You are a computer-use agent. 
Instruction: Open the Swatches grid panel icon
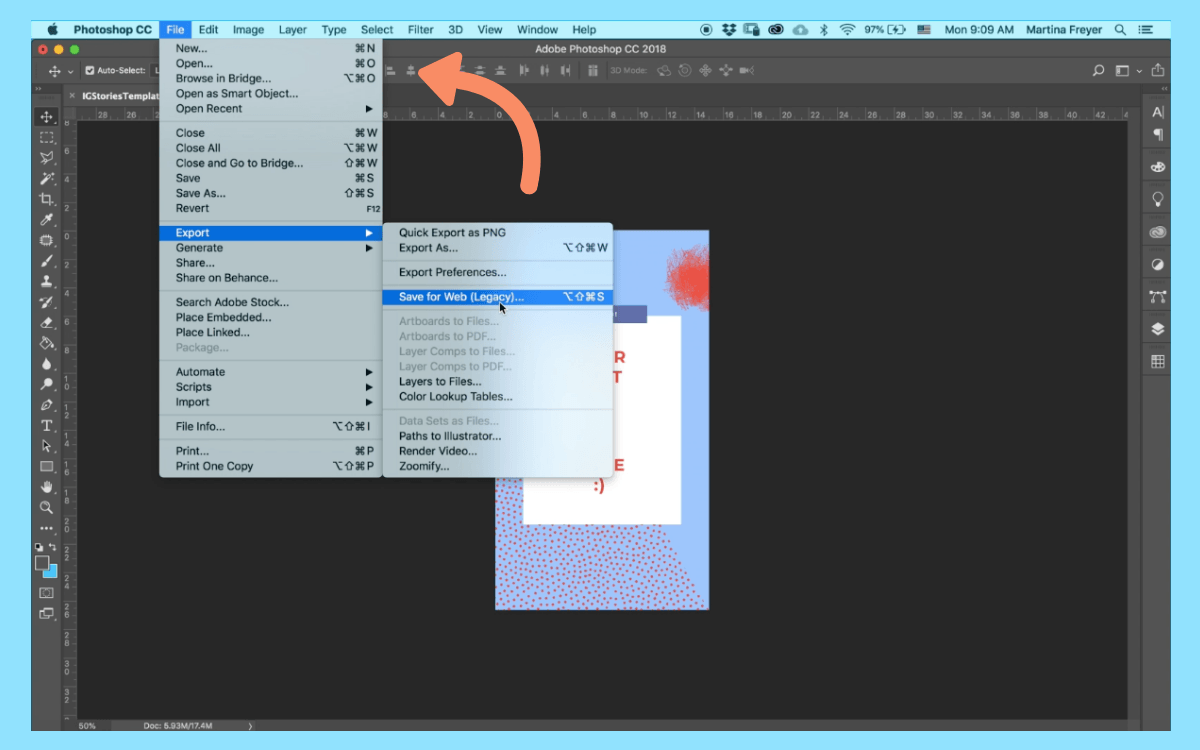1158,362
